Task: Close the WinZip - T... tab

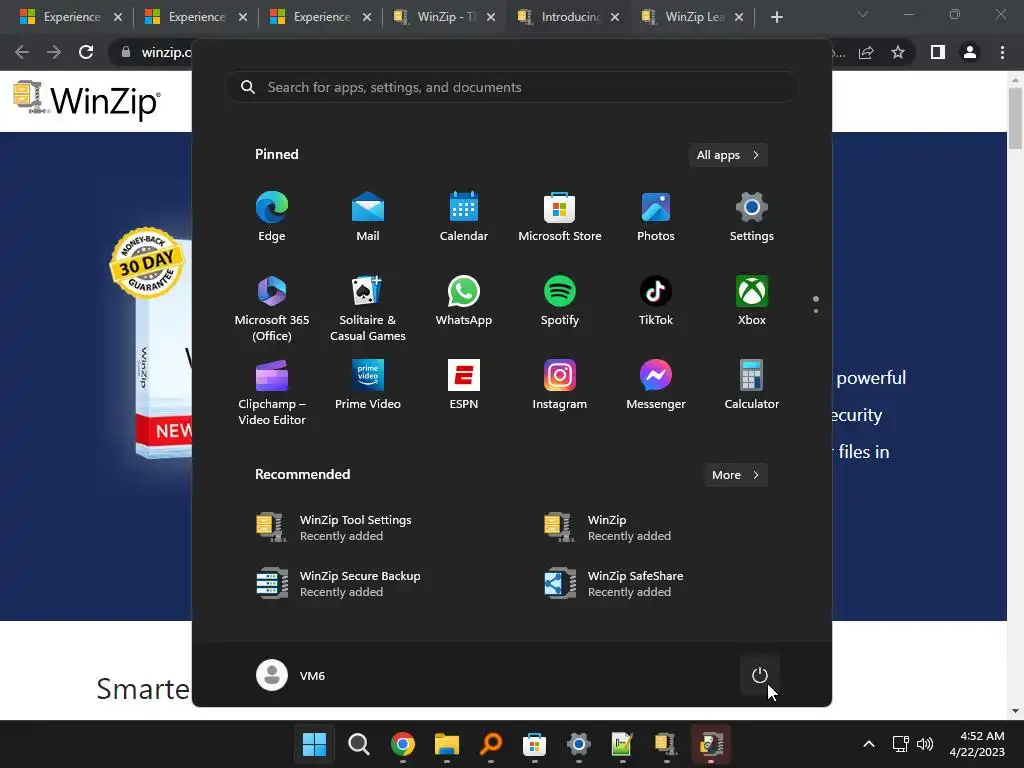Action: (x=491, y=17)
